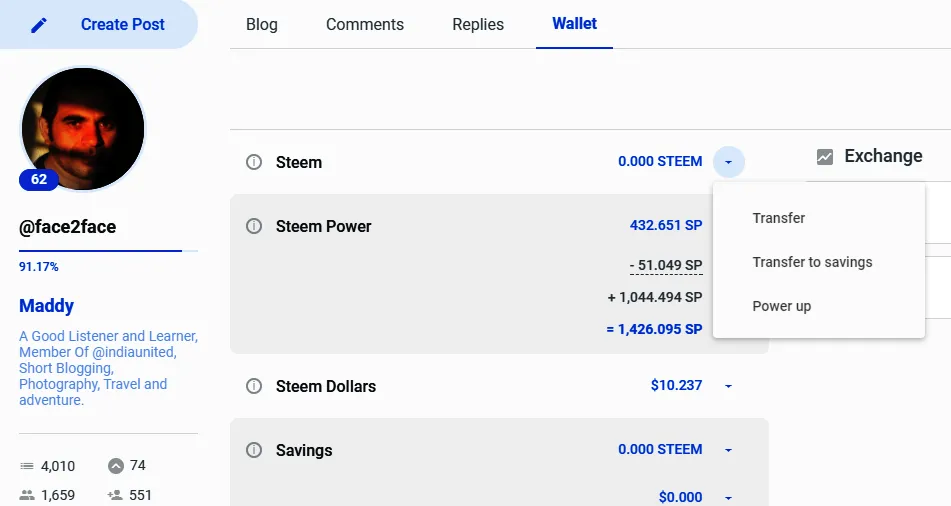This screenshot has height=506, width=951.
Task: Collapse the Steem balance dropdown arrow
Action: pos(728,162)
